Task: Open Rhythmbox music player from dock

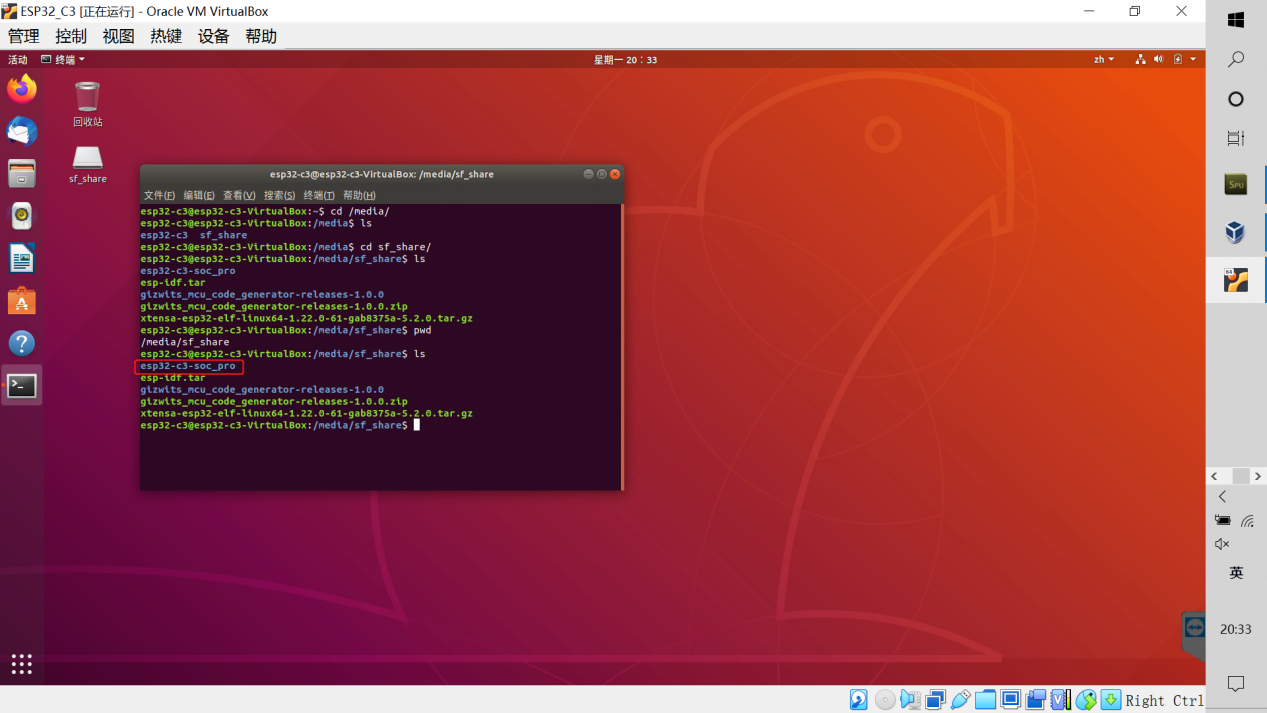Action: [21, 216]
